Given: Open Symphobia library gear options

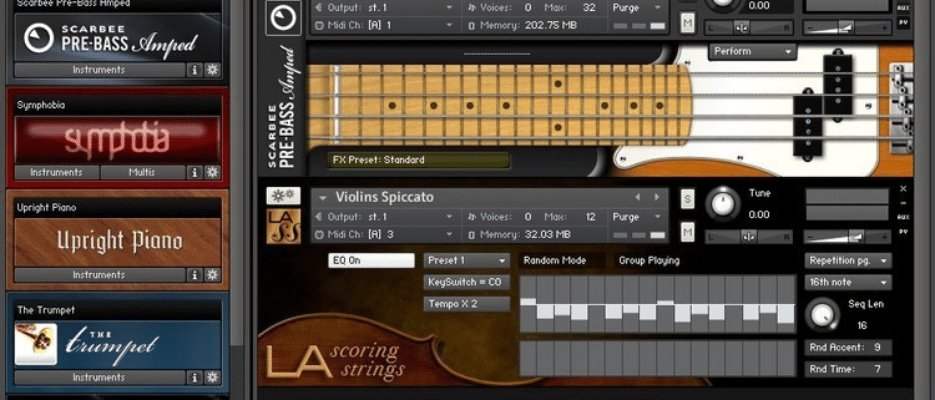Looking at the screenshot, I should tap(212, 172).
